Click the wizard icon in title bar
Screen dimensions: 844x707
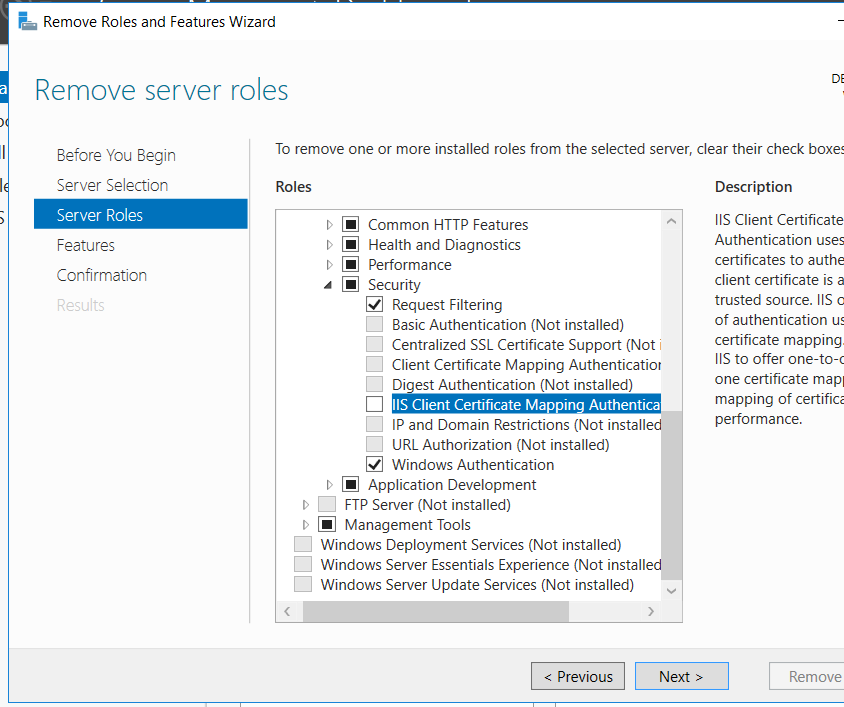pos(26,21)
